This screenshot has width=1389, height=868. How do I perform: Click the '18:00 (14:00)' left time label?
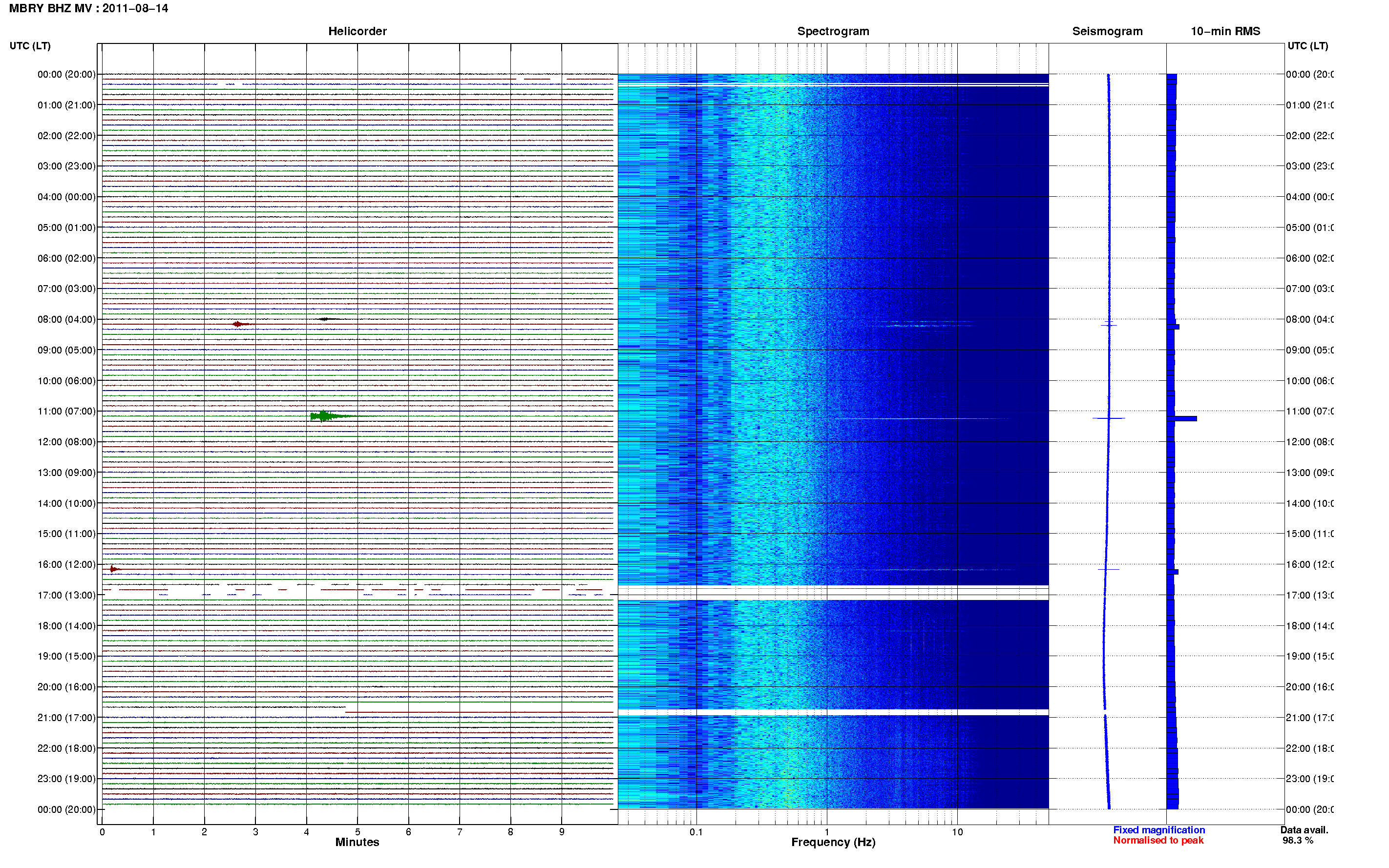pyautogui.click(x=66, y=626)
